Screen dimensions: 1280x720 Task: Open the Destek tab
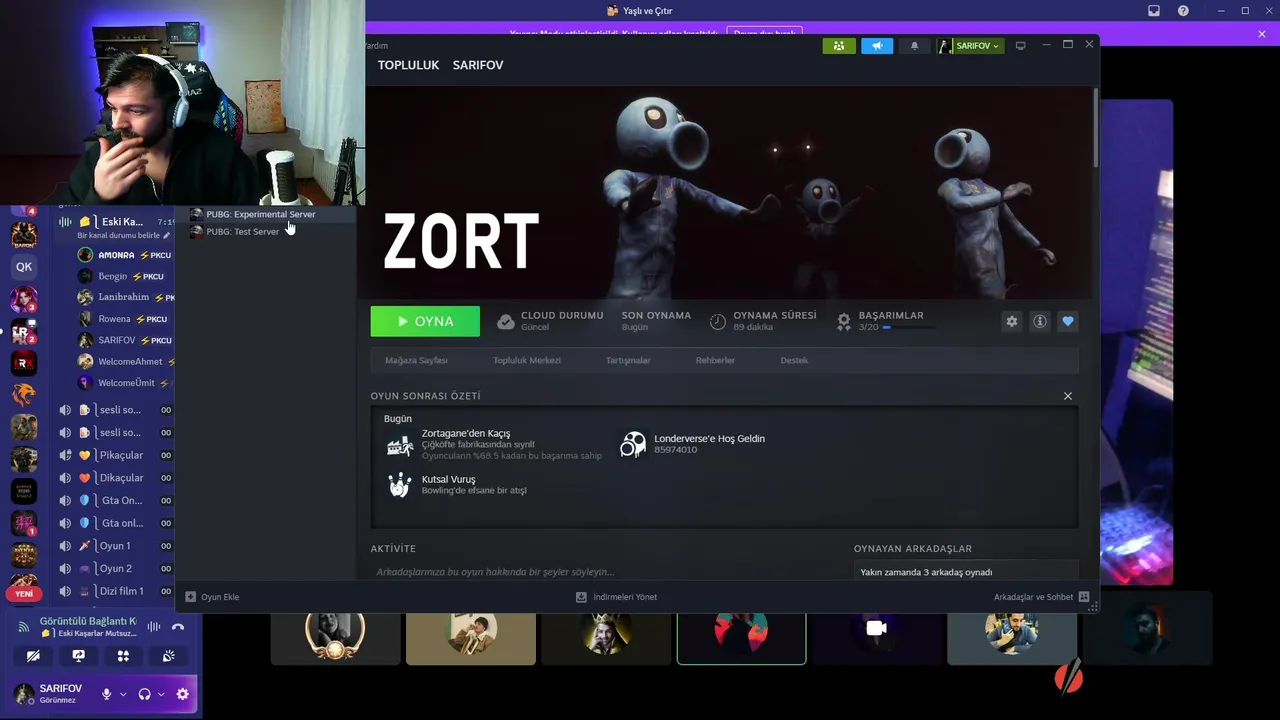tap(794, 360)
